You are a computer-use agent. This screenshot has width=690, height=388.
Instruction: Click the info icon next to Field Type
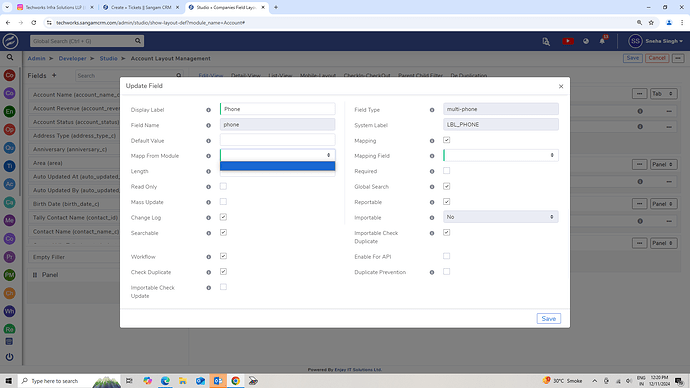coord(432,110)
